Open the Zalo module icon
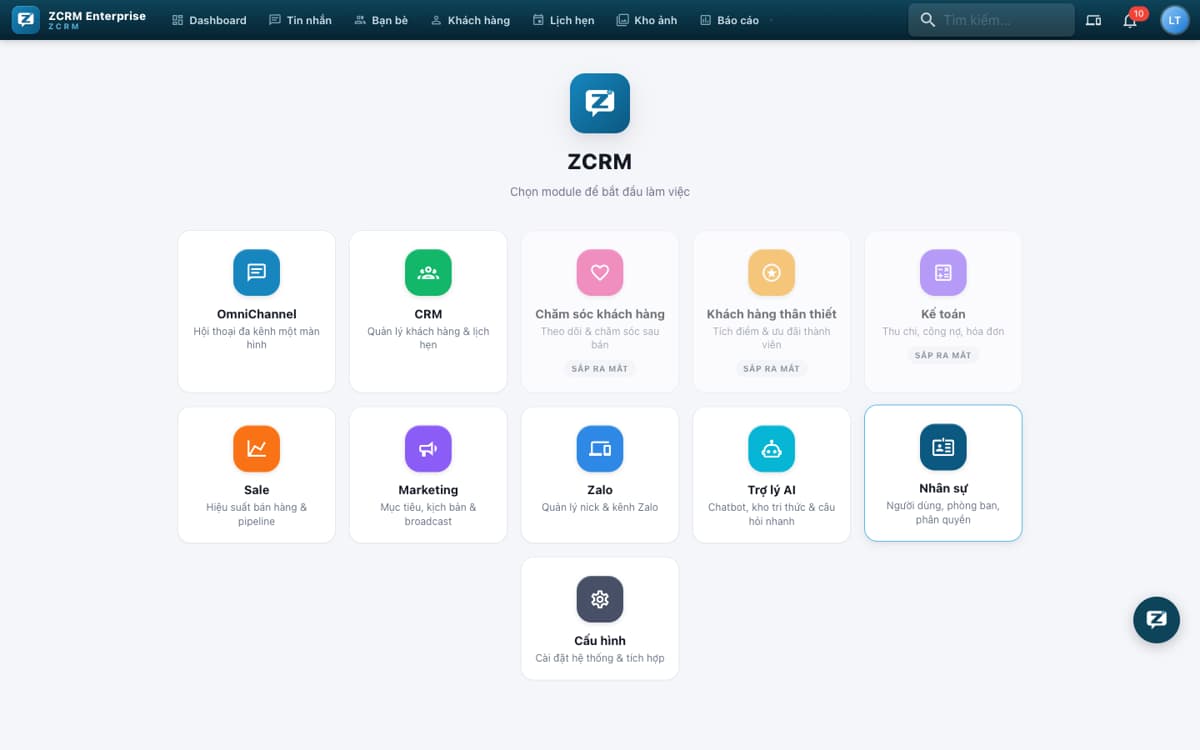This screenshot has height=750, width=1200. [x=600, y=448]
